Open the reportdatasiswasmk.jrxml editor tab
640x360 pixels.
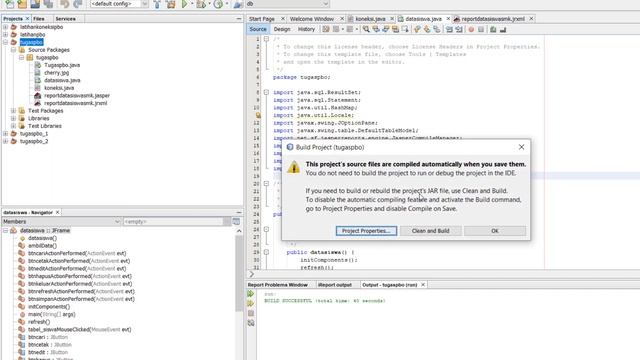coord(493,19)
